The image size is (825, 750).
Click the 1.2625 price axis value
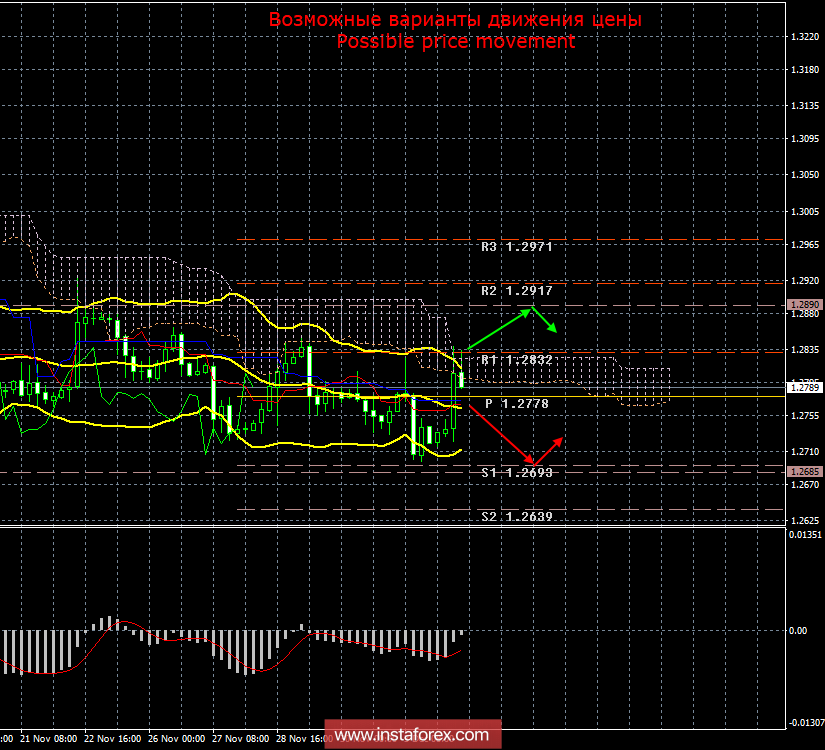pyautogui.click(x=805, y=521)
